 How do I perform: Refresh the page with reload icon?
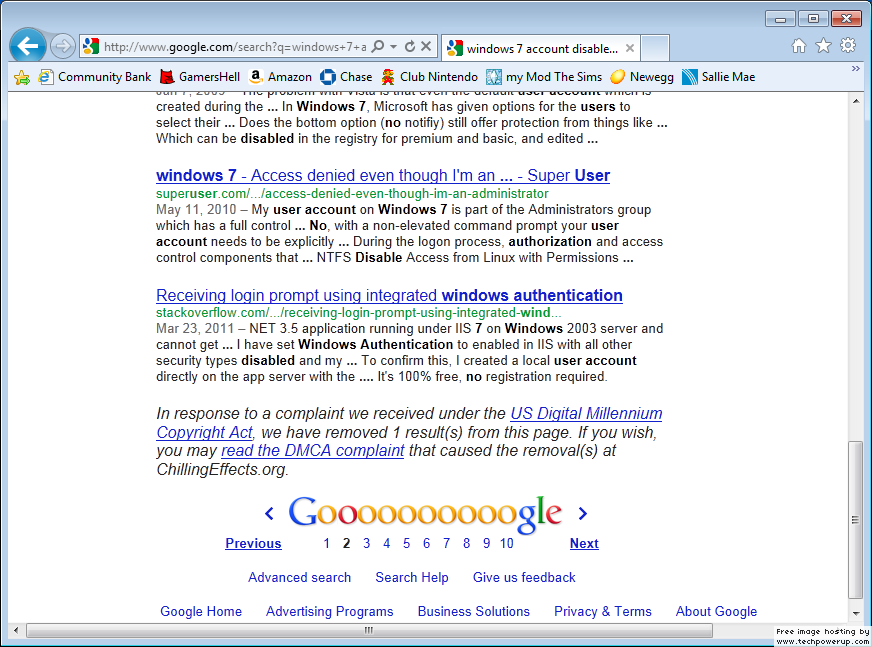tap(410, 47)
